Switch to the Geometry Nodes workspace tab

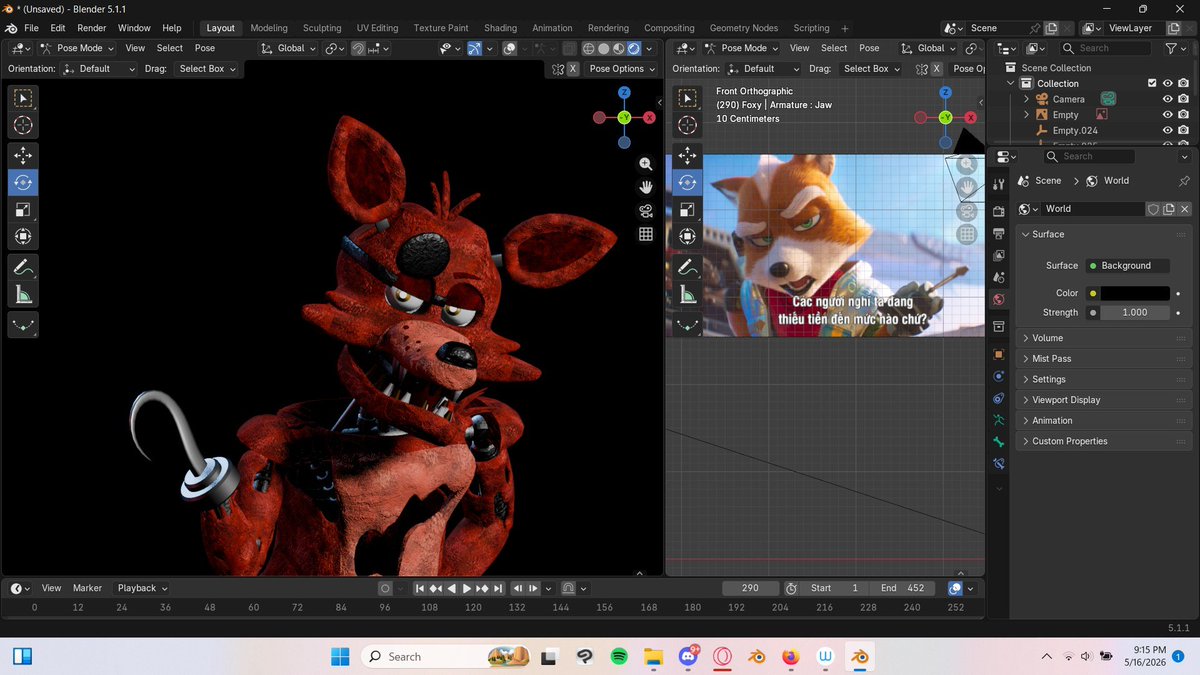coord(743,28)
